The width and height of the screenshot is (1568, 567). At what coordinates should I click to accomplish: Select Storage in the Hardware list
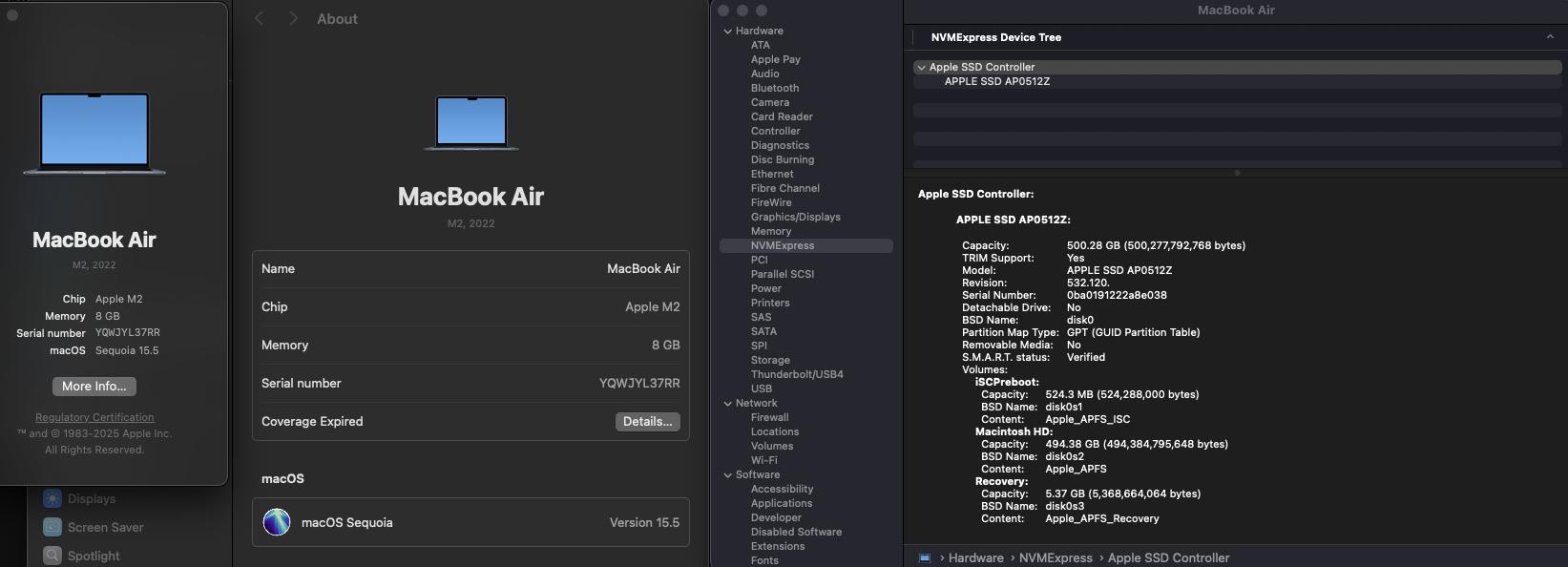[770, 360]
